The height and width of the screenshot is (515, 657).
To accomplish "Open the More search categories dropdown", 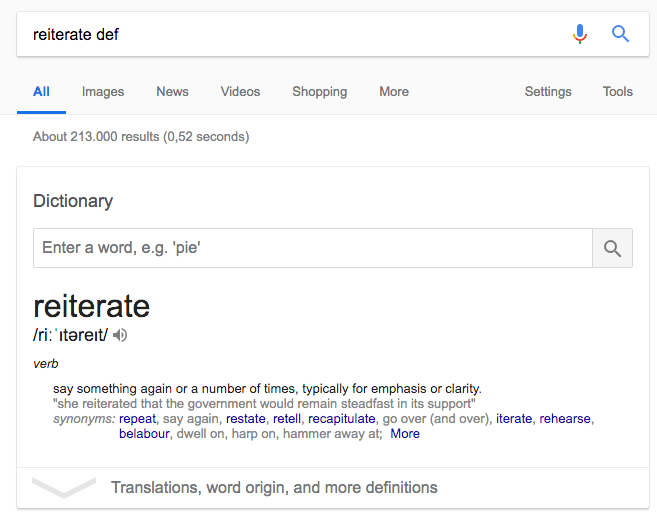I will (x=394, y=92).
